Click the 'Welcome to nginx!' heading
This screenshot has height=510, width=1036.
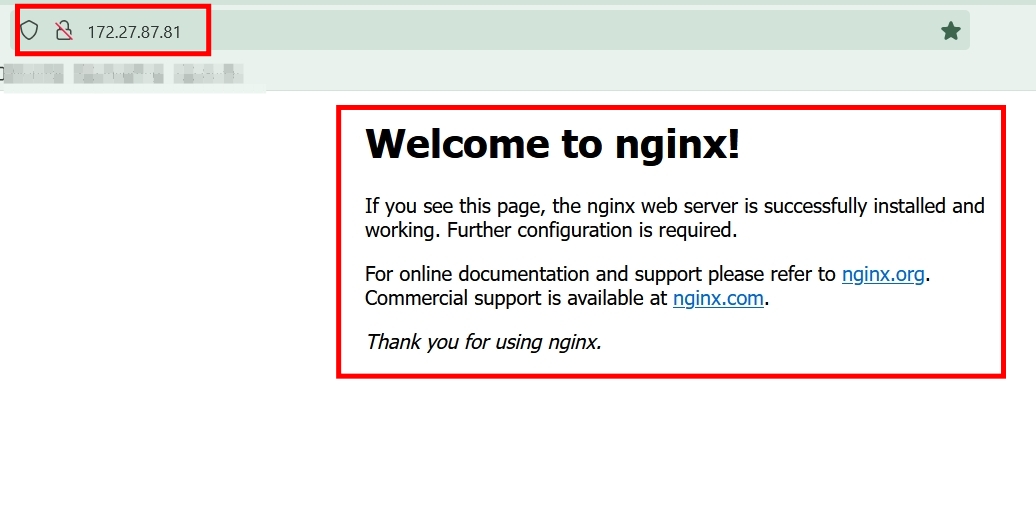click(552, 143)
